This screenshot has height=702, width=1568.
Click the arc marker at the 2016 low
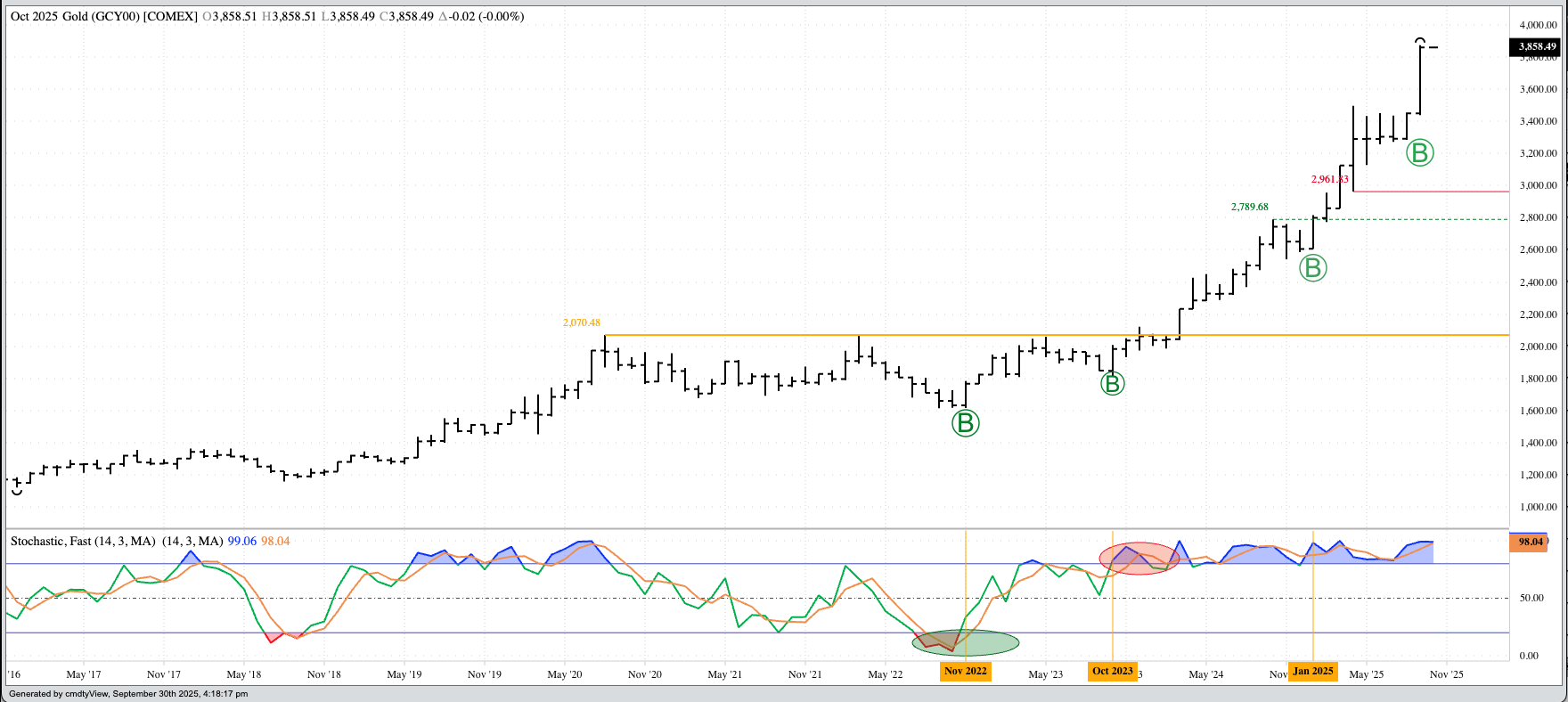pos(16,491)
